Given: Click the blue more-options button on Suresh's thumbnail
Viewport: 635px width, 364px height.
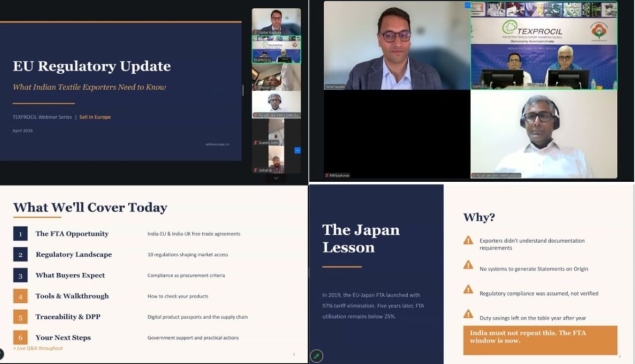Looking at the screenshot, I should pos(297,150).
